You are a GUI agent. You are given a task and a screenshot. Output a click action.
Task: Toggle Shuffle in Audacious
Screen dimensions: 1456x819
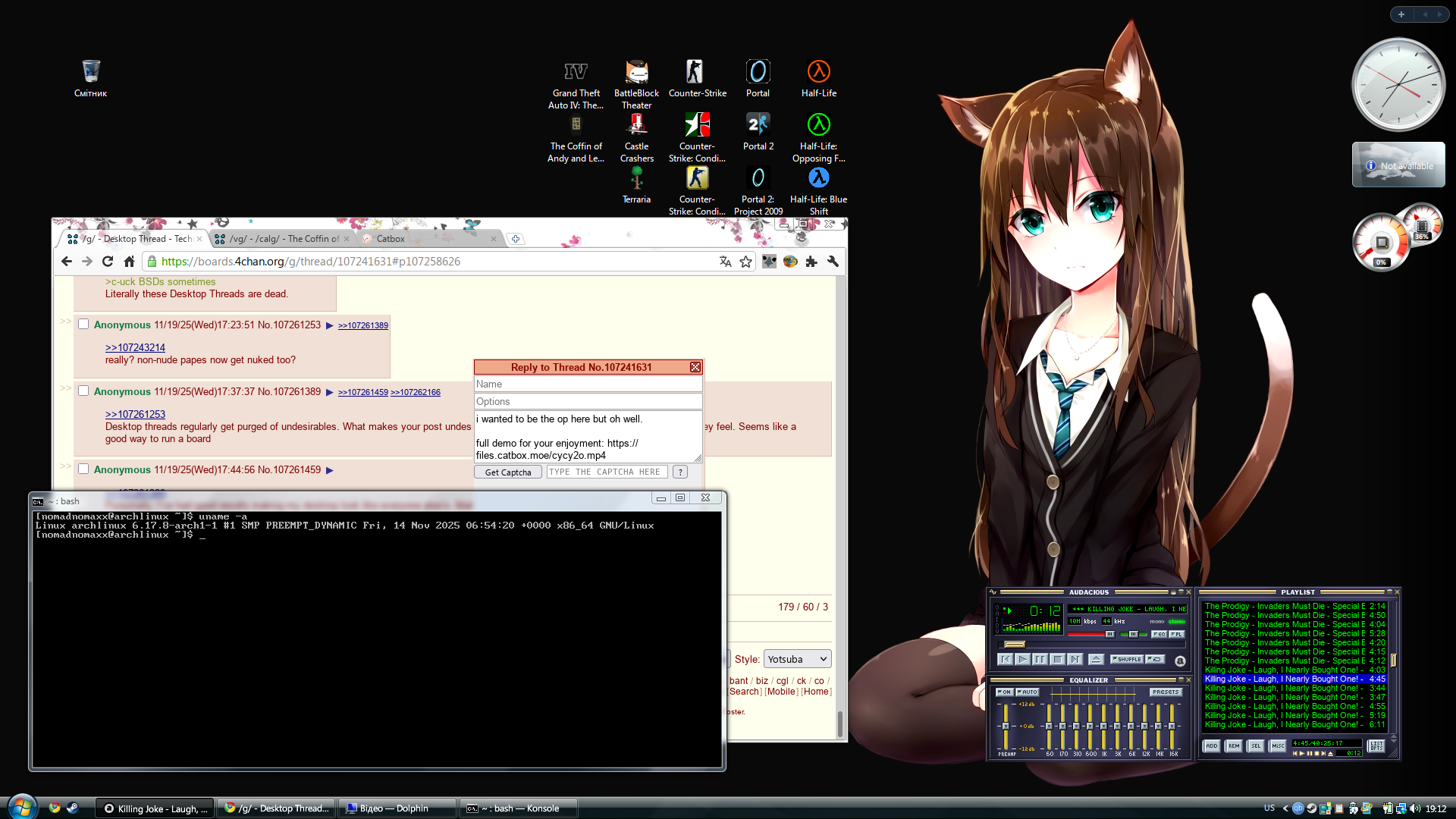pyautogui.click(x=1127, y=660)
